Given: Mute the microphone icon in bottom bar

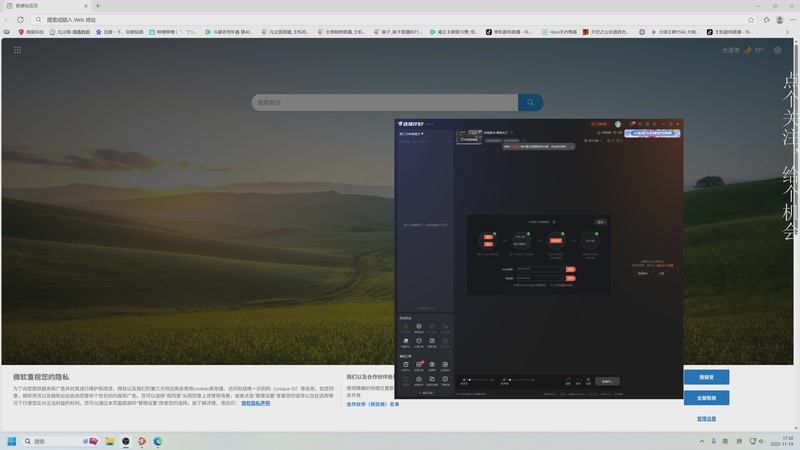Looking at the screenshot, I should coord(464,380).
